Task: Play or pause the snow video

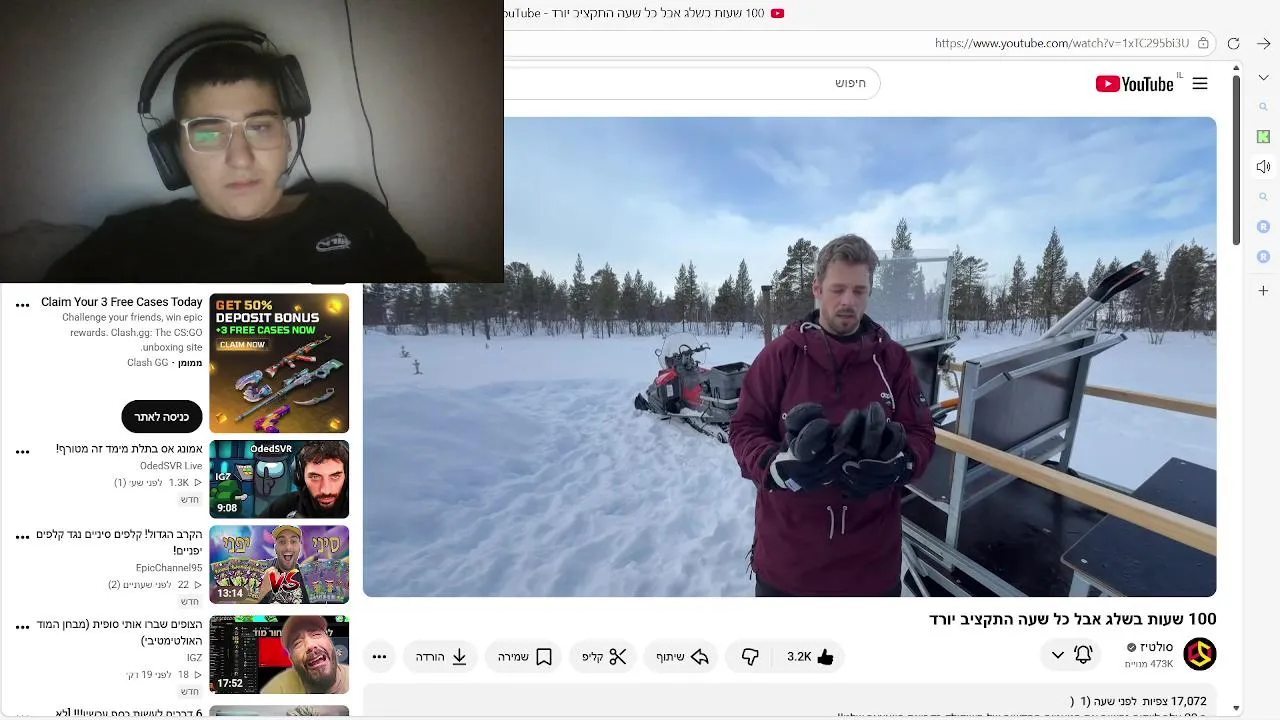Action: pyautogui.click(x=790, y=357)
